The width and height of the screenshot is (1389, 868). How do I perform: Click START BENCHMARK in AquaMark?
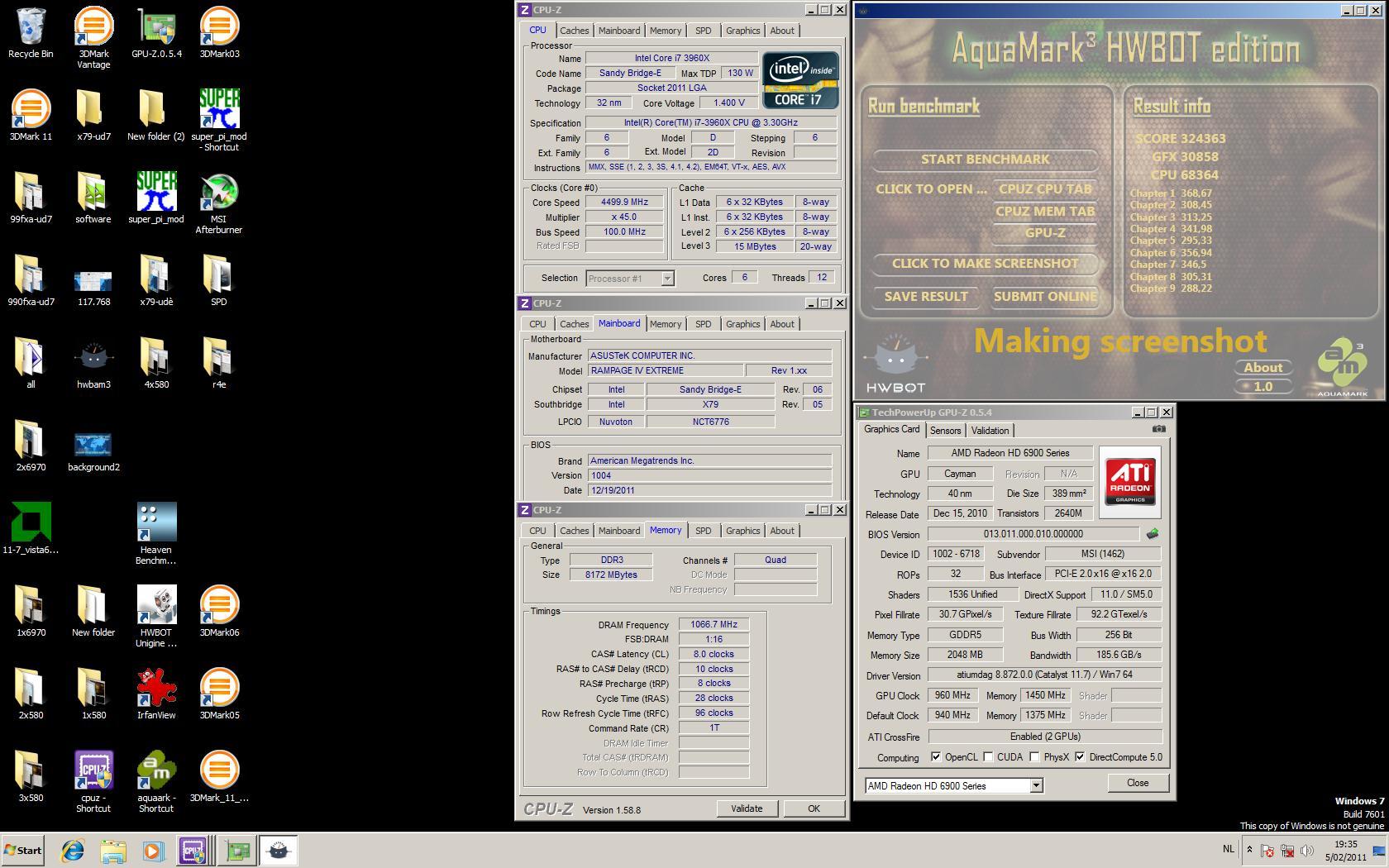986,160
